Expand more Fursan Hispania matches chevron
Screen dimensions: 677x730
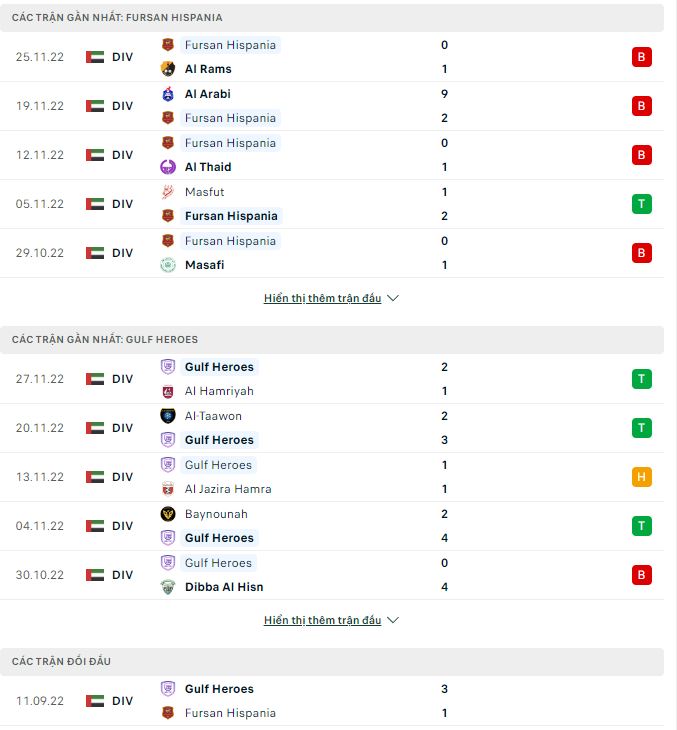pos(393,299)
